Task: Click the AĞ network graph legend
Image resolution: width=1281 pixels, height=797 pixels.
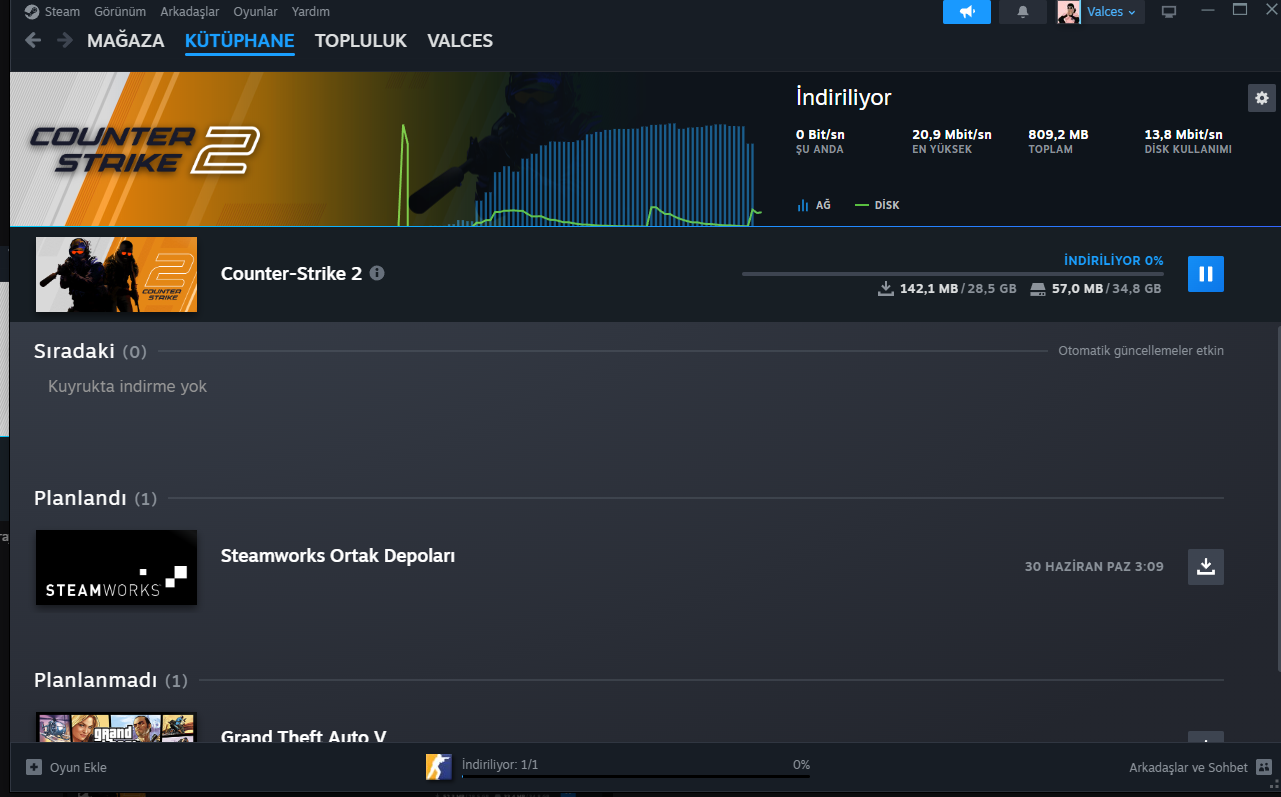Action: (814, 205)
